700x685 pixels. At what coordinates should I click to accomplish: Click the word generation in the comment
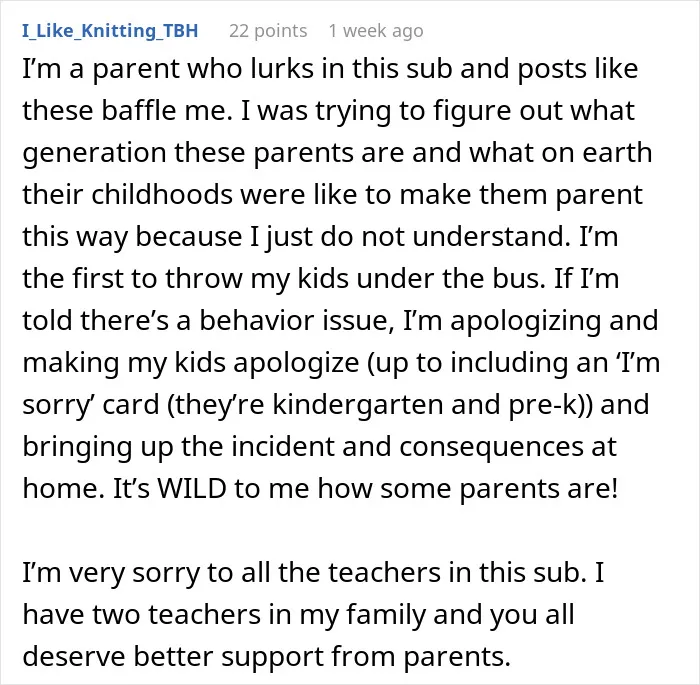click(x=94, y=153)
